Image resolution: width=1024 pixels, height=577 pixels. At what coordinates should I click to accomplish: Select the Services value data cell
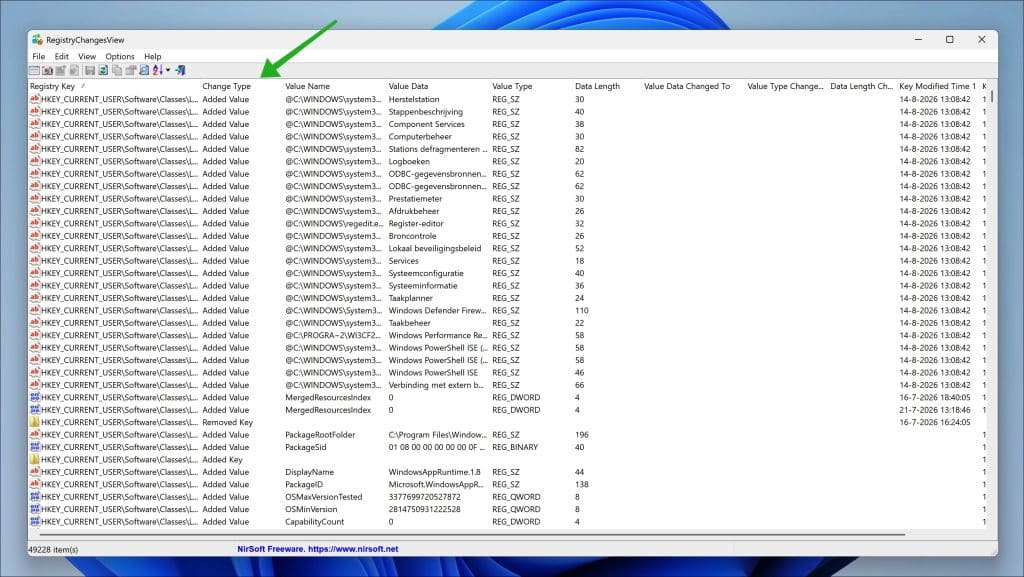click(404, 260)
